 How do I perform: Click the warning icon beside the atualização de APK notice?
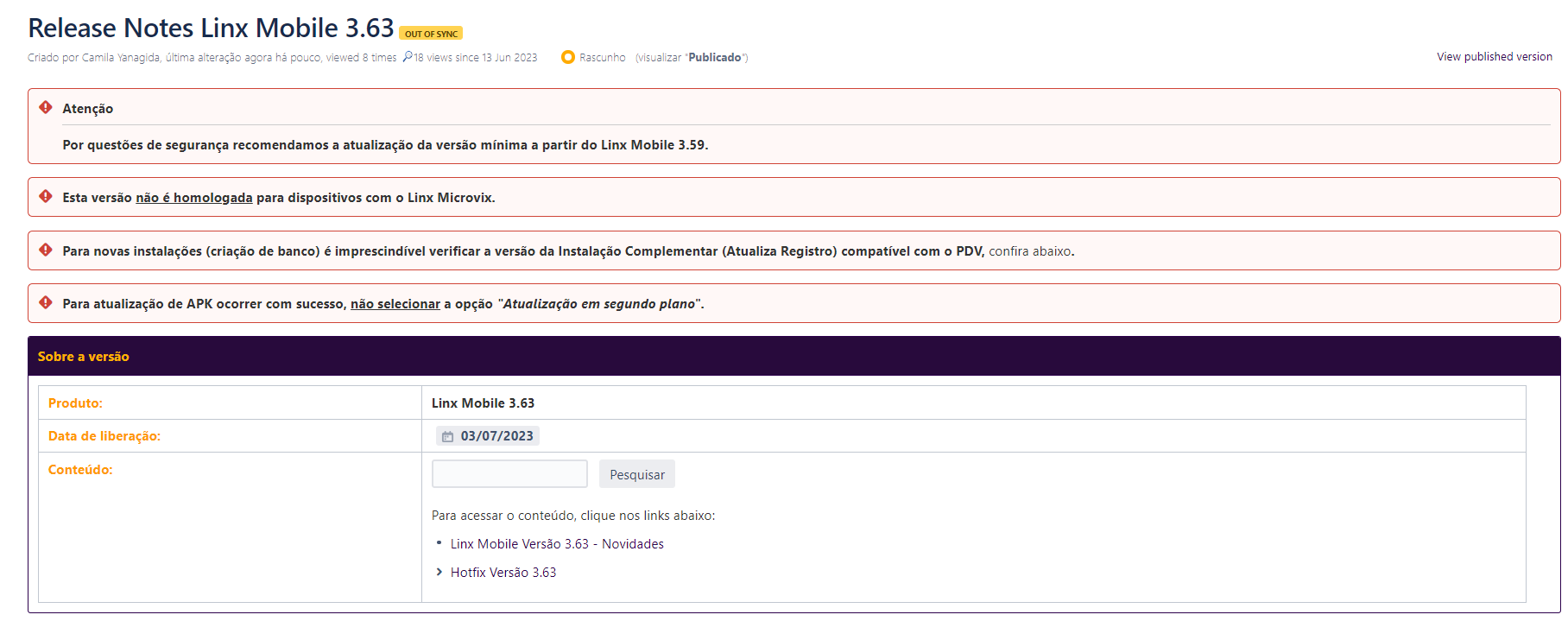click(x=46, y=303)
